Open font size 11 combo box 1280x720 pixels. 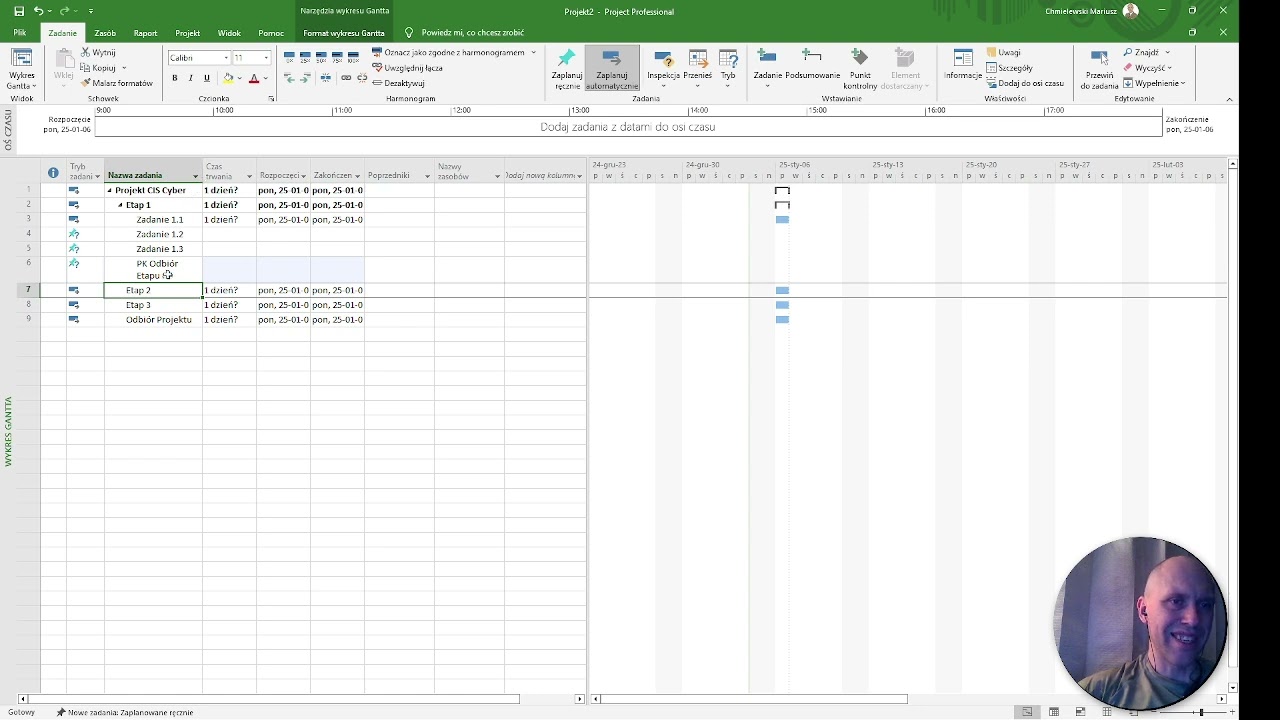(251, 58)
